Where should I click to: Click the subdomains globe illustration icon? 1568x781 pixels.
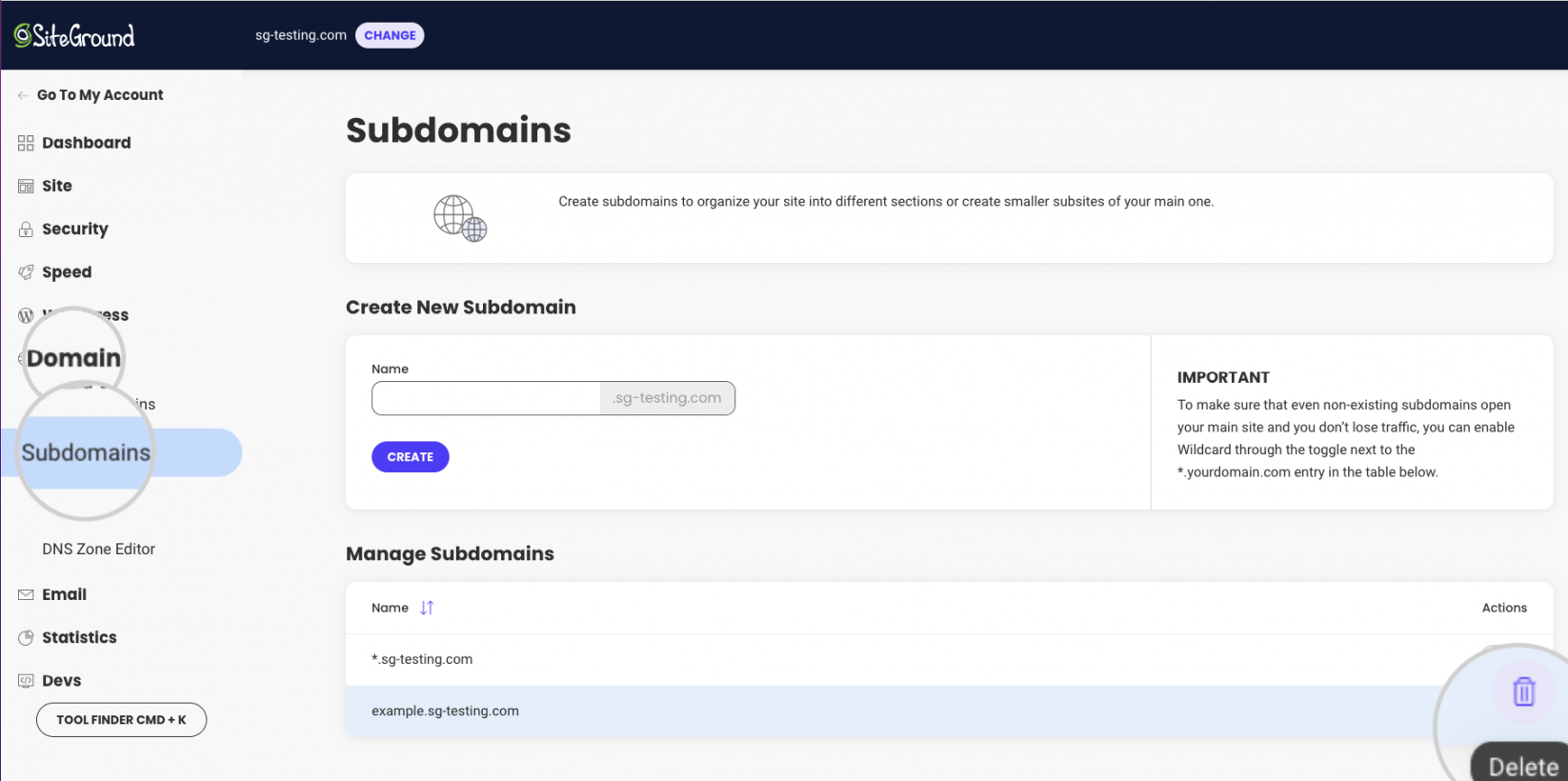coord(460,218)
